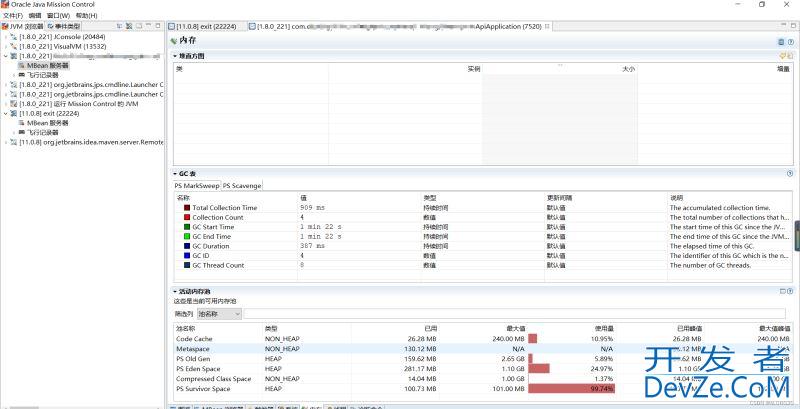Screen dimensions: 800x409
Task: Click JVM browser toolbar new connection icon
Action: pyautogui.click(x=129, y=26)
